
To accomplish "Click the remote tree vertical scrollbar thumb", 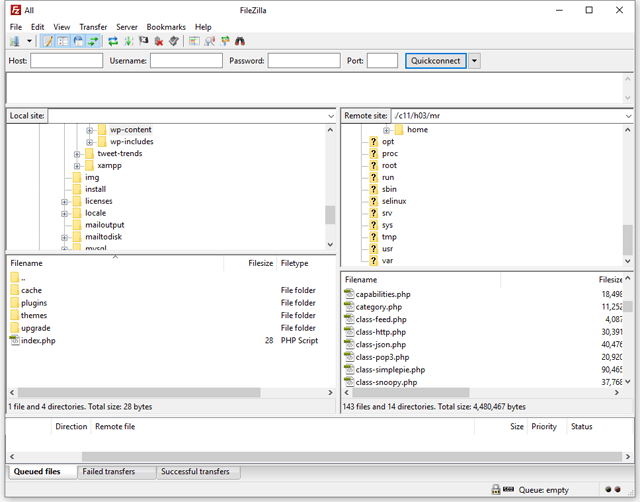I will (628, 240).
